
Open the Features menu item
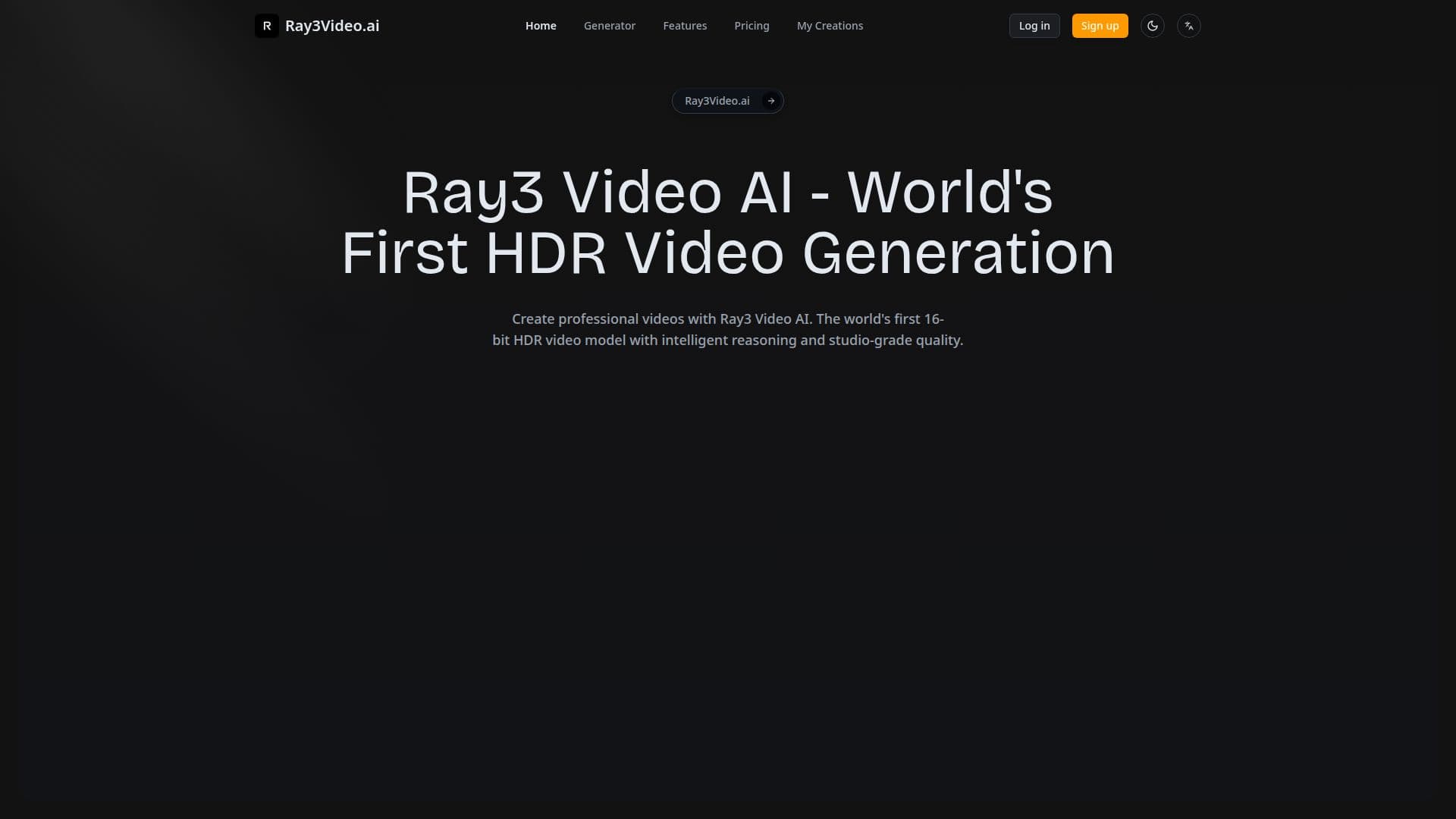[685, 26]
